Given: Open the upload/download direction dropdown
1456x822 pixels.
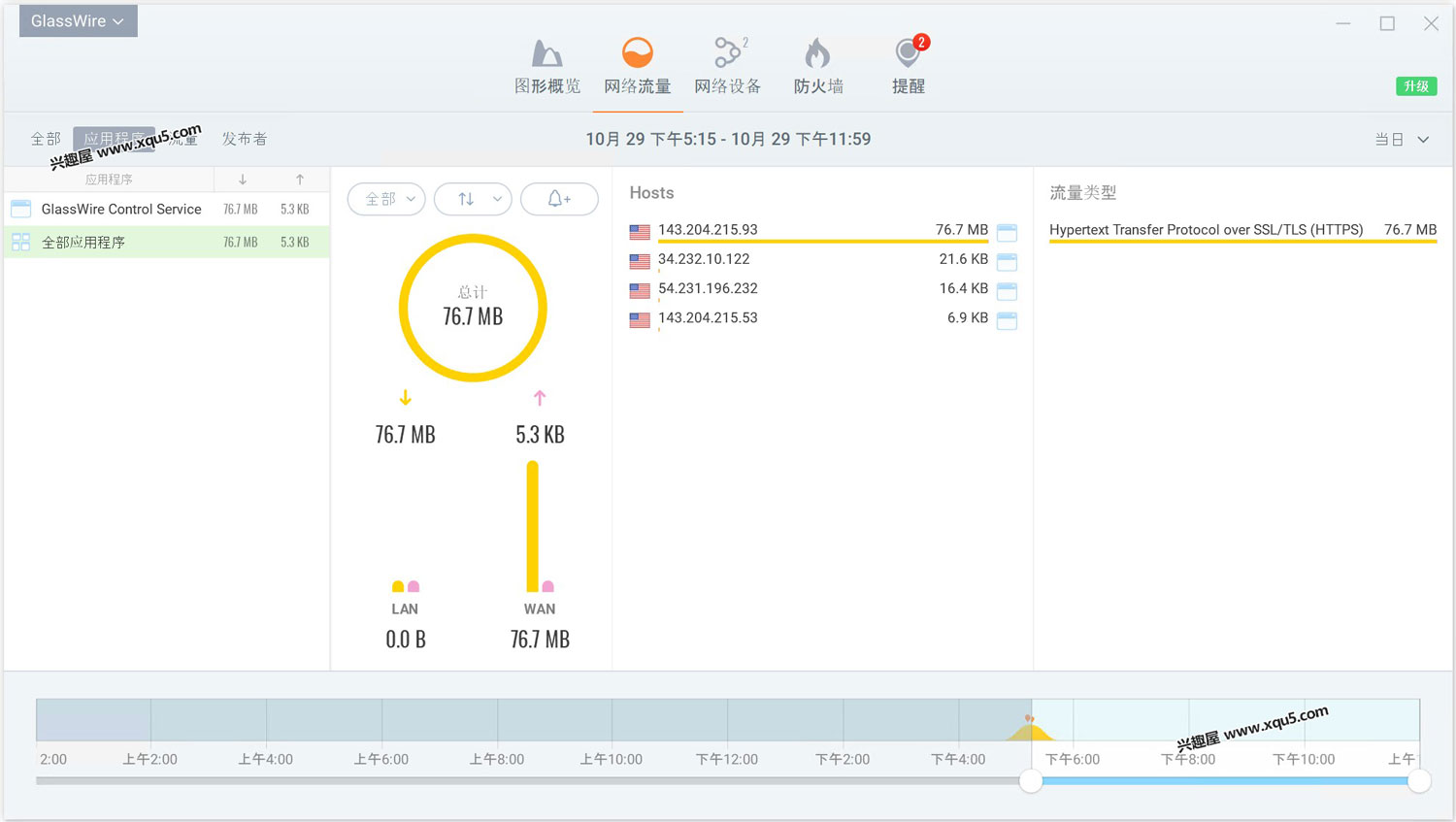Looking at the screenshot, I should [473, 199].
